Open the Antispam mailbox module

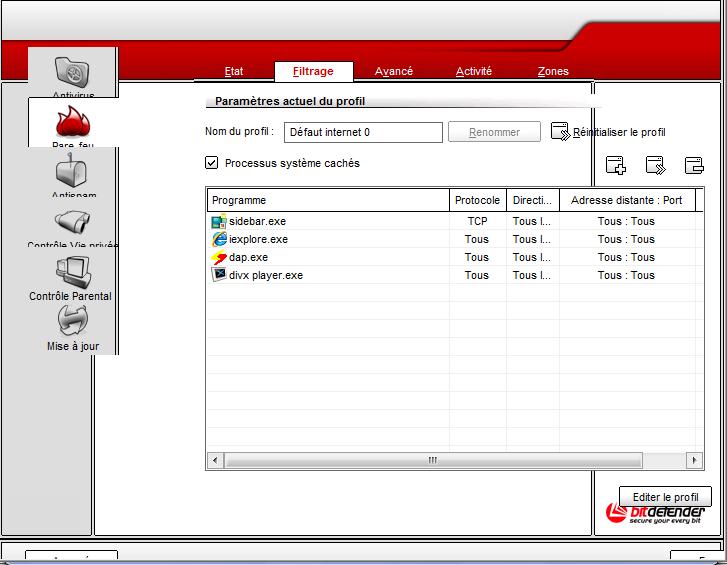coord(71,170)
